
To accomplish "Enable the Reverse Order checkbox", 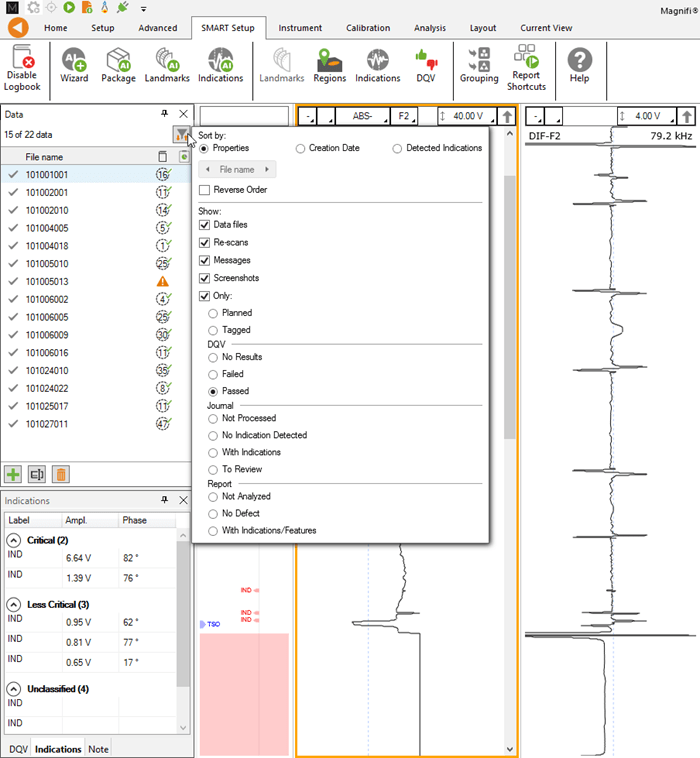I will pyautogui.click(x=205, y=190).
